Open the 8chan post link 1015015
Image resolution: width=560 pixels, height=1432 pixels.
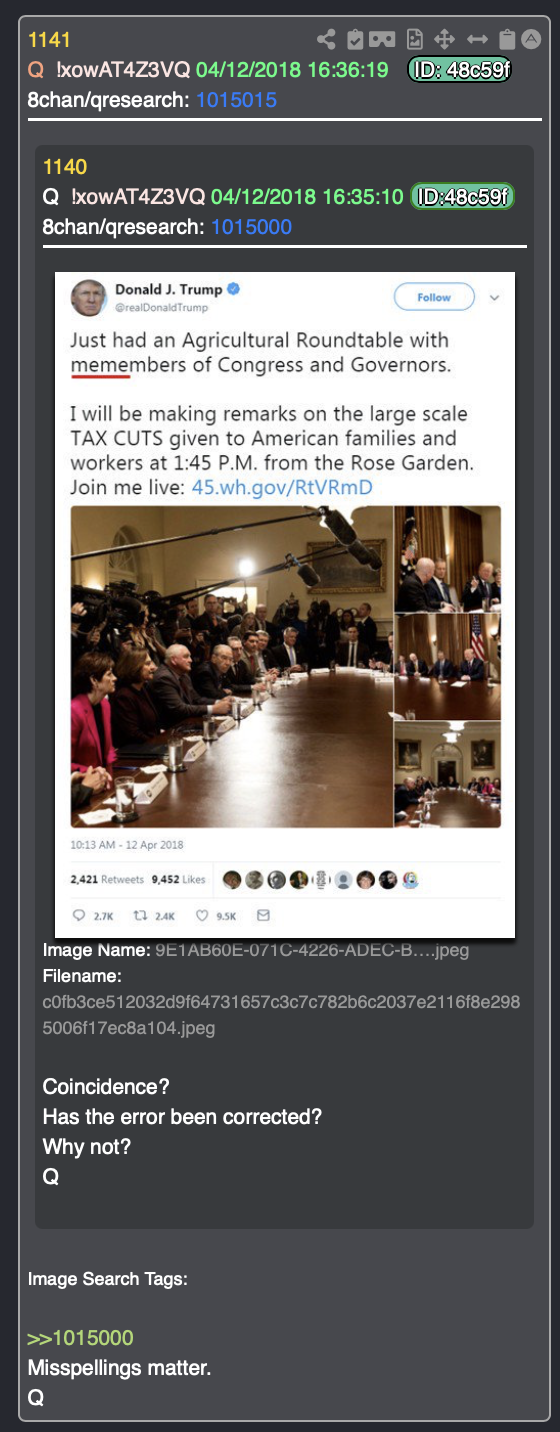click(x=237, y=100)
